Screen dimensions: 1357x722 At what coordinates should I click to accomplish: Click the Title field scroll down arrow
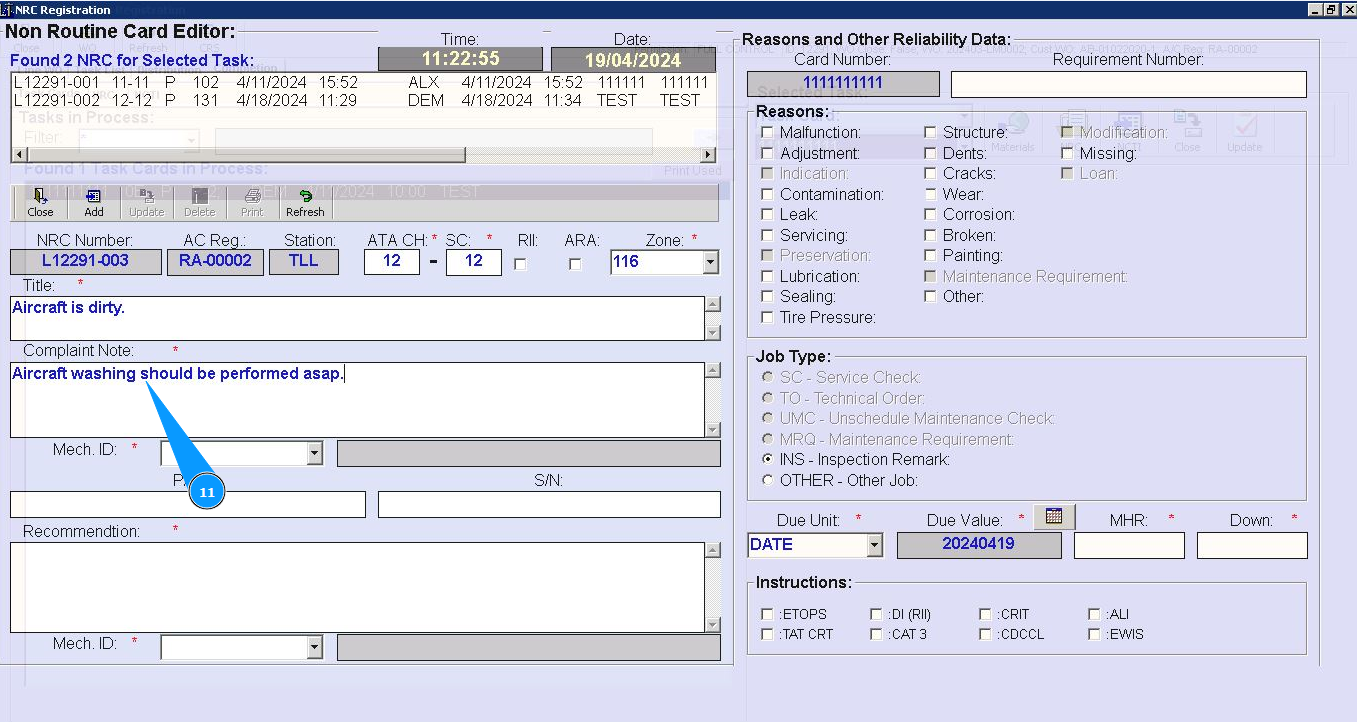click(x=713, y=332)
